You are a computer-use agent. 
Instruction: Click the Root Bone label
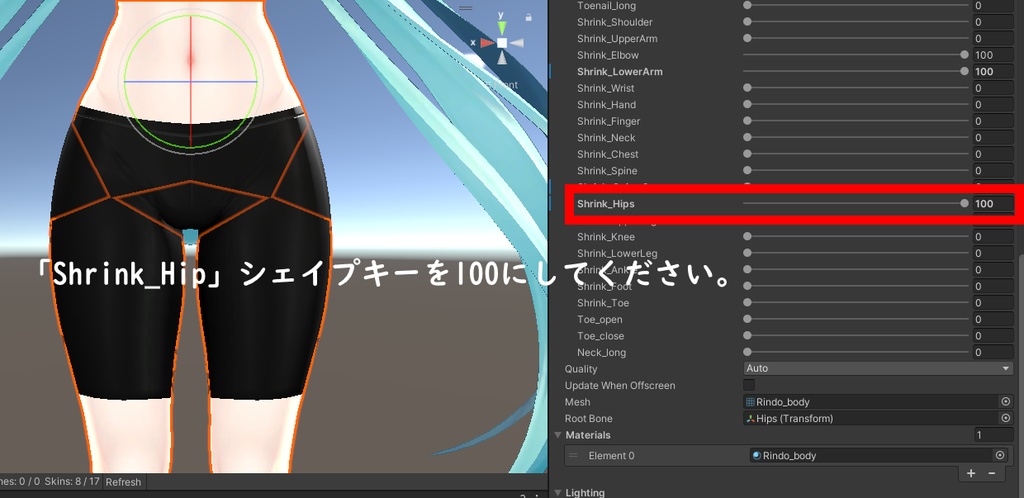[588, 418]
